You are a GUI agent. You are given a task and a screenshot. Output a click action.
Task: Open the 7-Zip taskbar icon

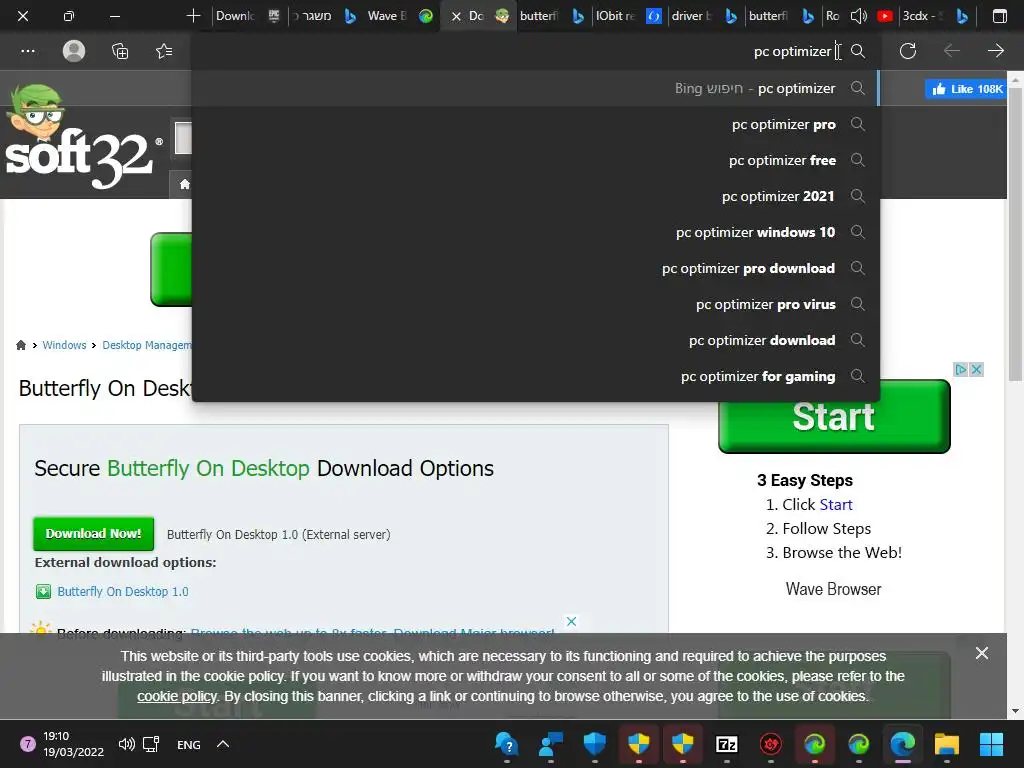pyautogui.click(x=726, y=744)
